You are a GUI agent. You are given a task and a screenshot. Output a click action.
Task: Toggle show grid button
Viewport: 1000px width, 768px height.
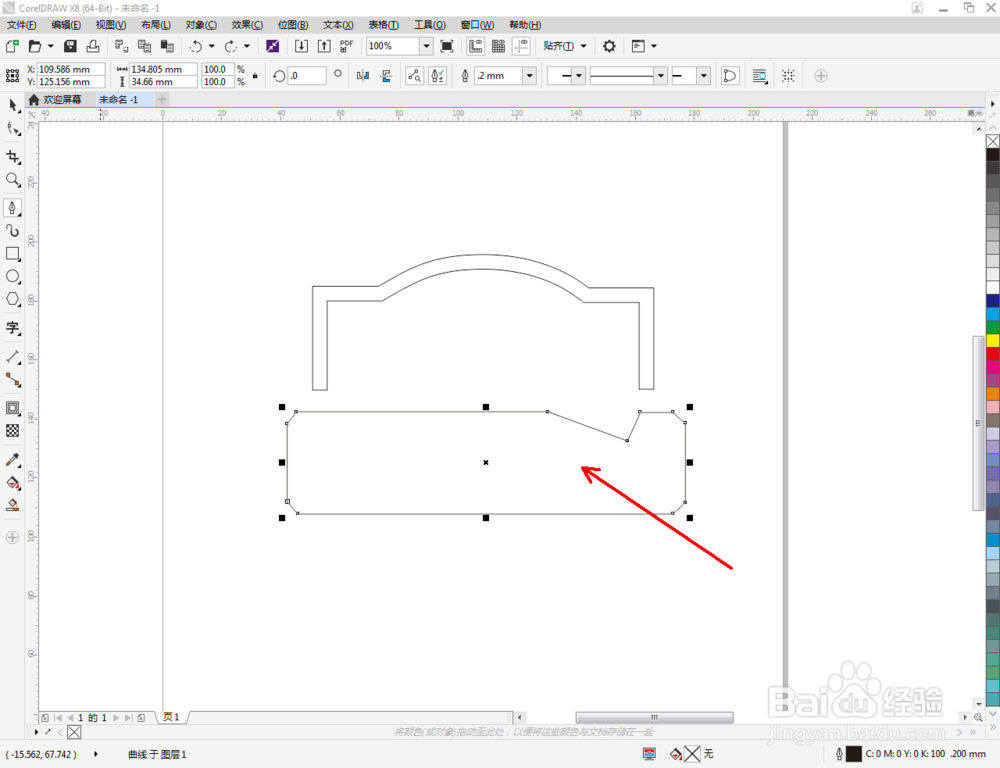pyautogui.click(x=499, y=46)
